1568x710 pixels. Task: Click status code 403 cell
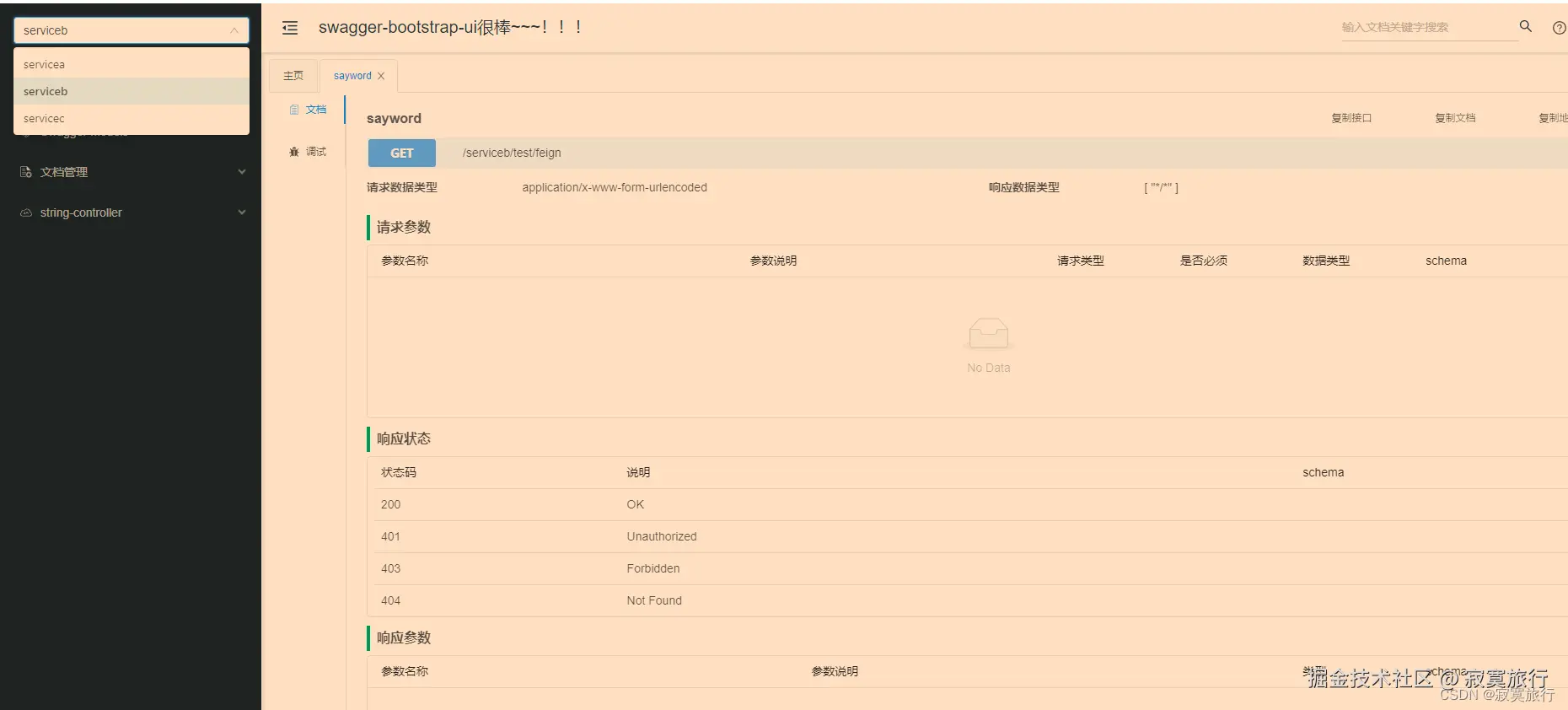pos(391,568)
